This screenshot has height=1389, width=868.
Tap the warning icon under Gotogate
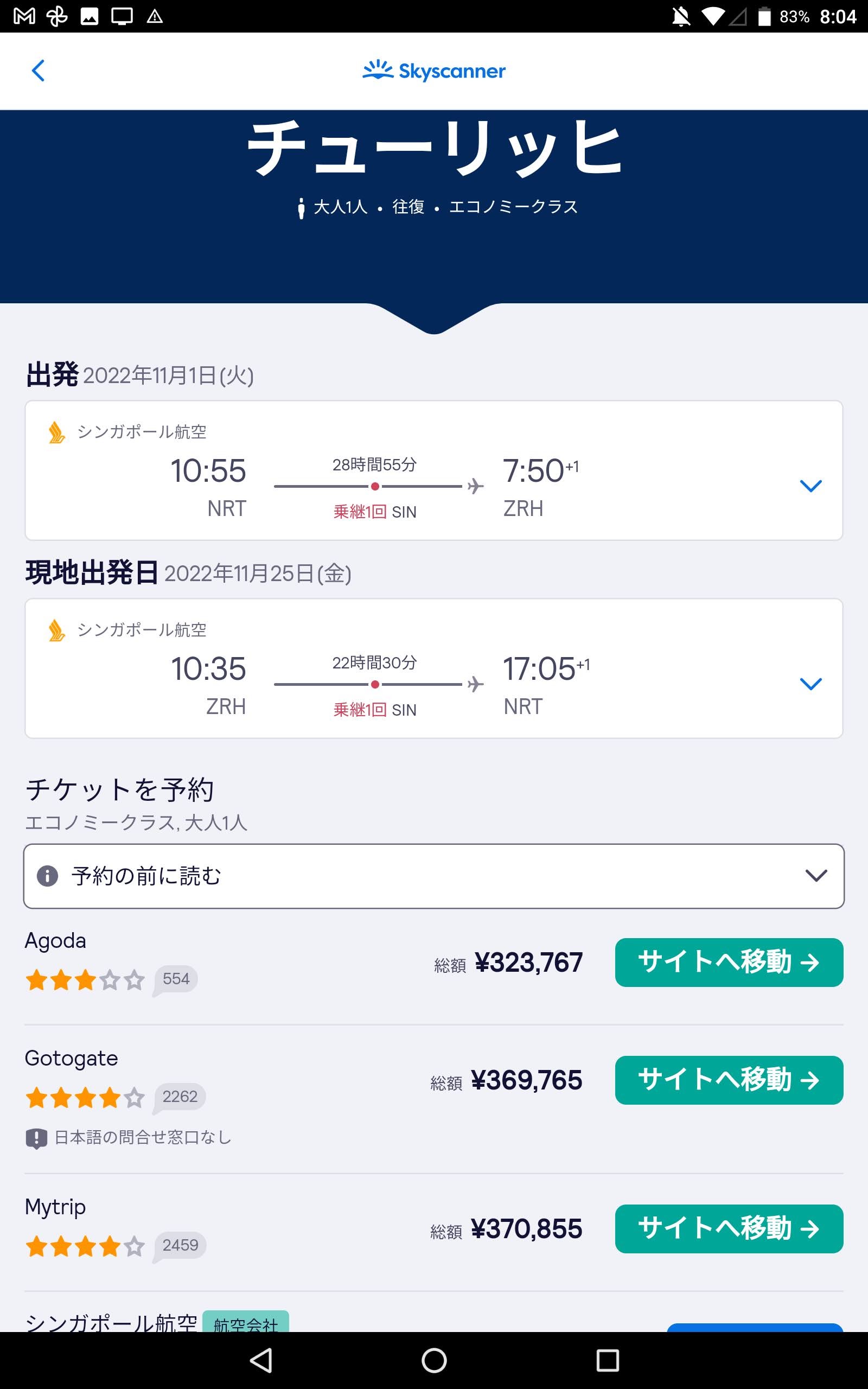click(36, 1138)
